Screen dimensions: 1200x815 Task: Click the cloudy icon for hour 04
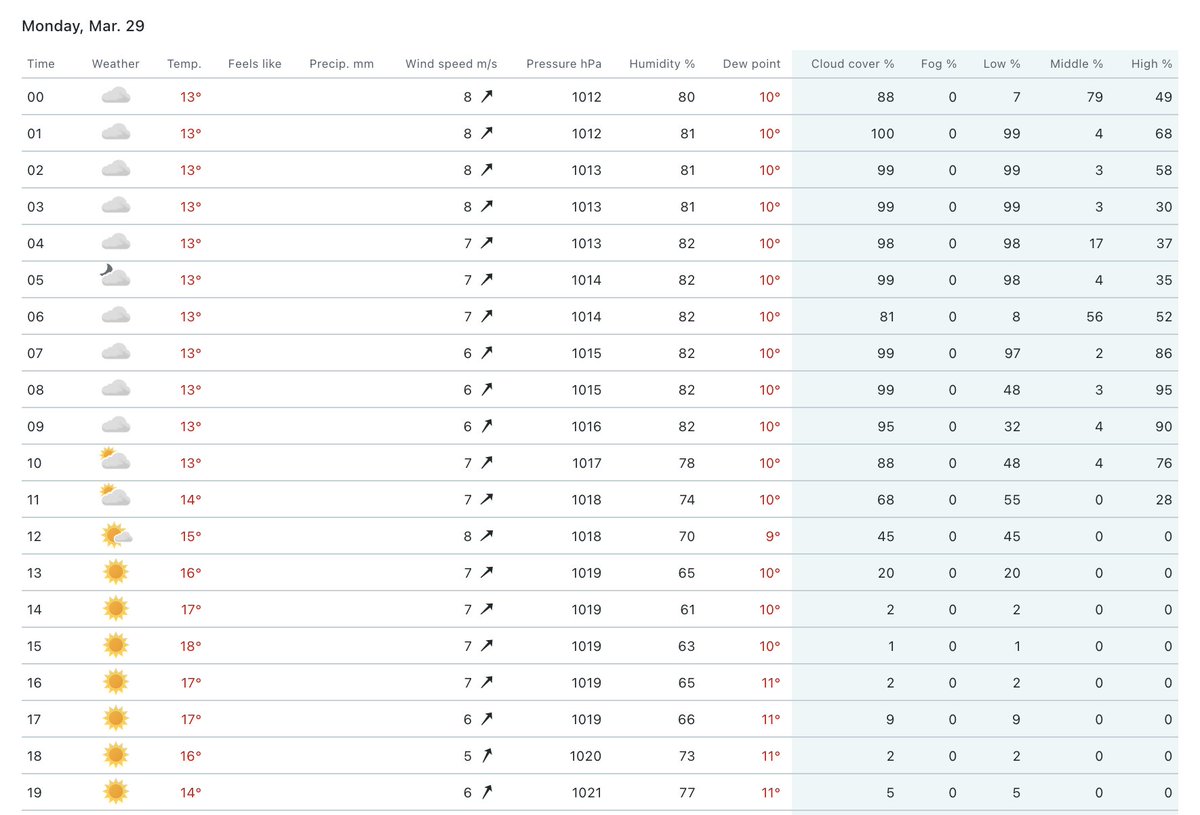pyautogui.click(x=116, y=243)
